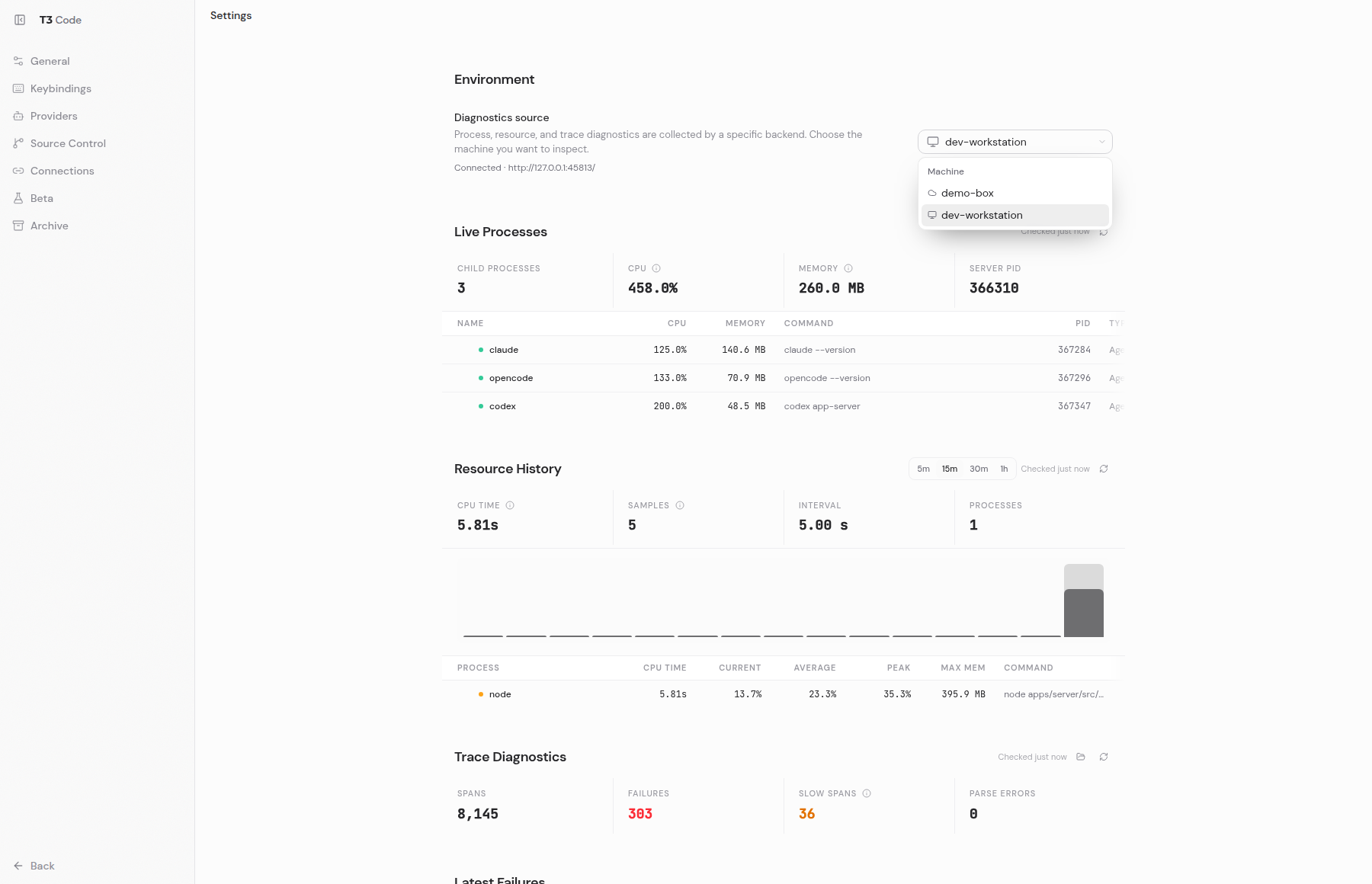Show CPU TIME info icon
The width and height of the screenshot is (1372, 884).
click(x=510, y=505)
